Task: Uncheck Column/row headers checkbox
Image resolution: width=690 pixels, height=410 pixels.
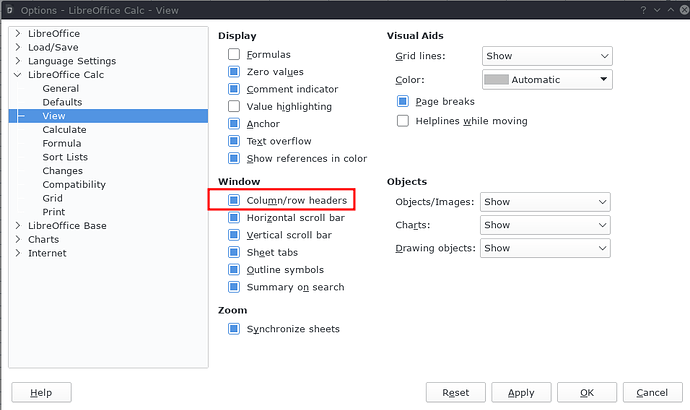Action: coord(234,200)
